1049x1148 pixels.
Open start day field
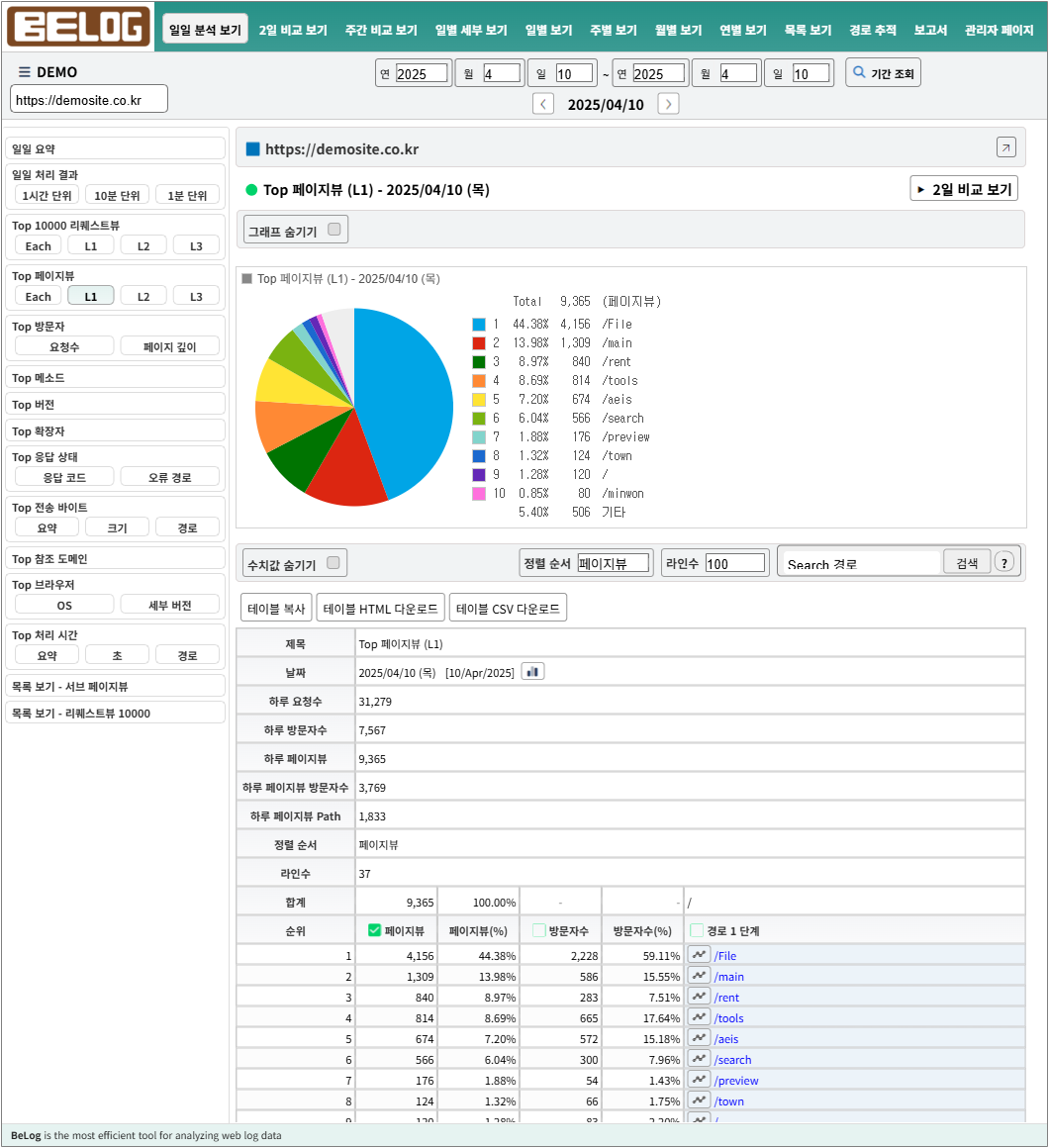(574, 73)
